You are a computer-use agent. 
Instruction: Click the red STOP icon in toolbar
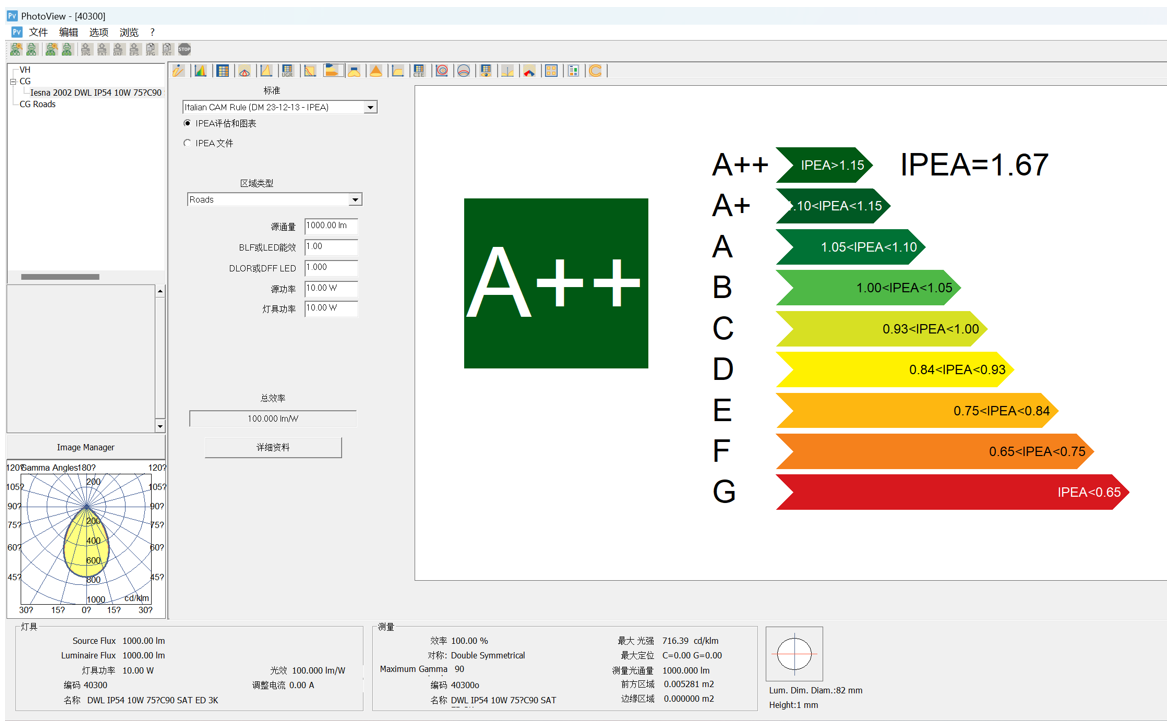(x=185, y=49)
